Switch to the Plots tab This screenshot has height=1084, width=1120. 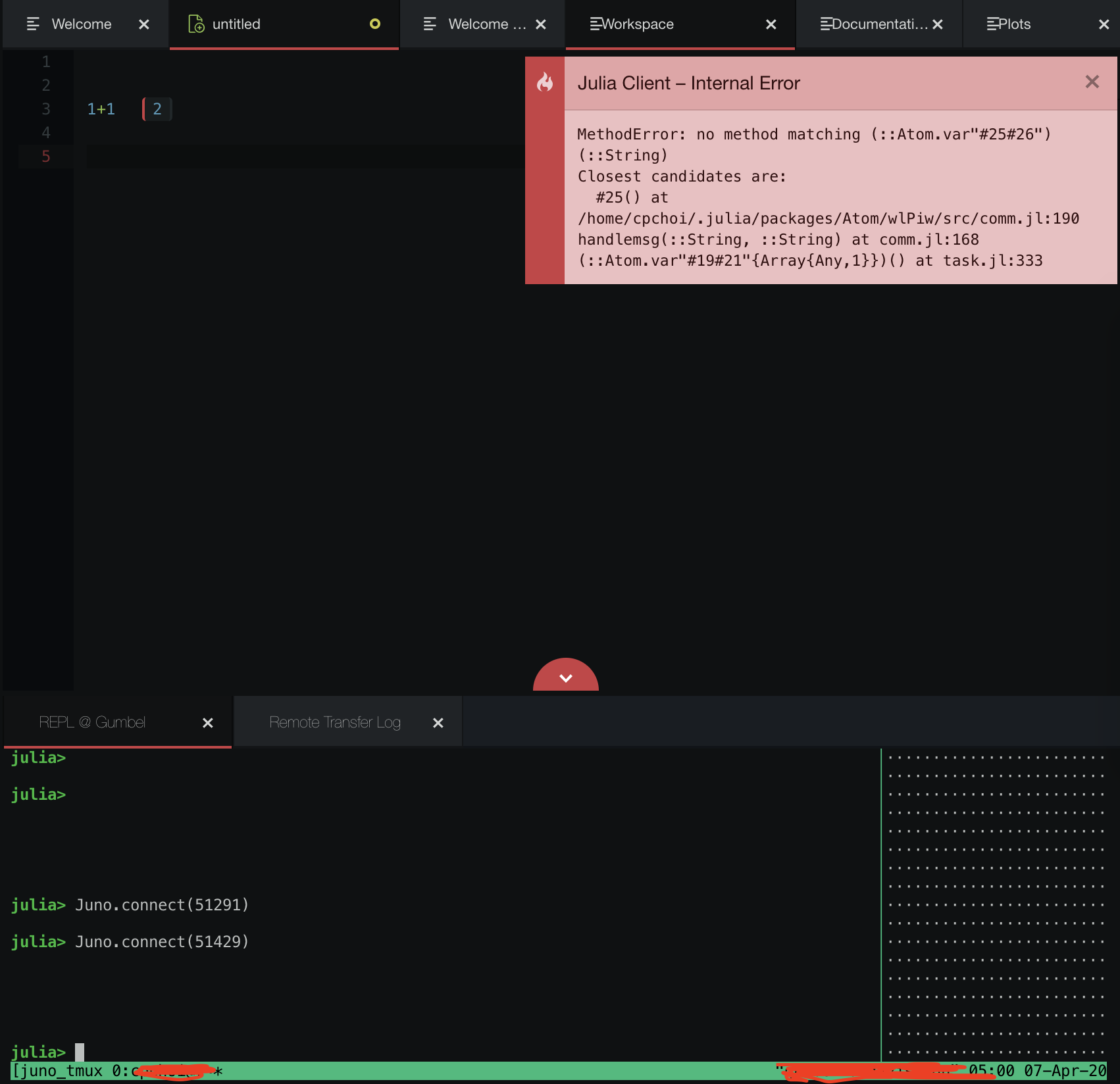(1014, 24)
